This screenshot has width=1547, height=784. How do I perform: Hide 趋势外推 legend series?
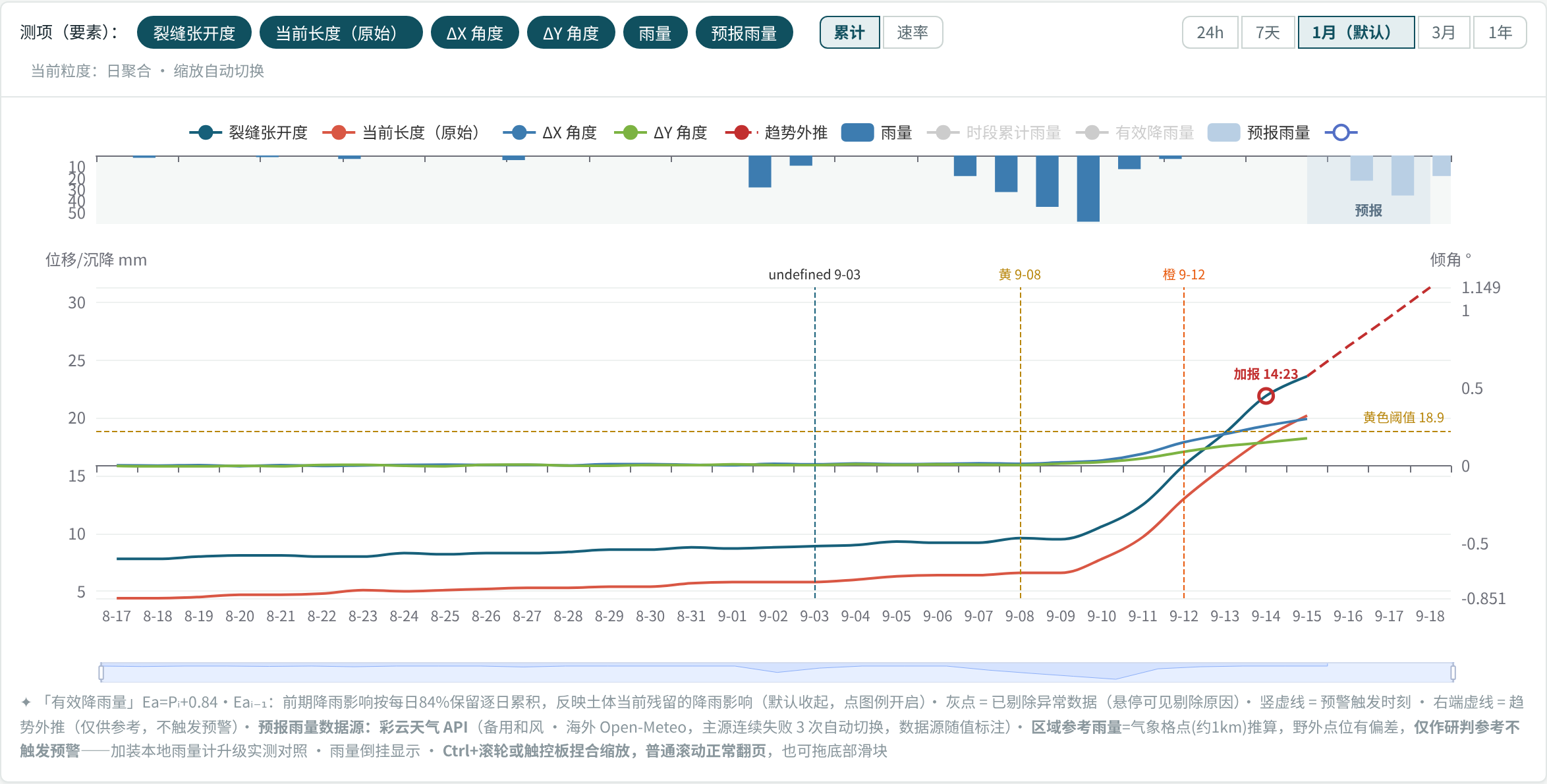tap(776, 132)
